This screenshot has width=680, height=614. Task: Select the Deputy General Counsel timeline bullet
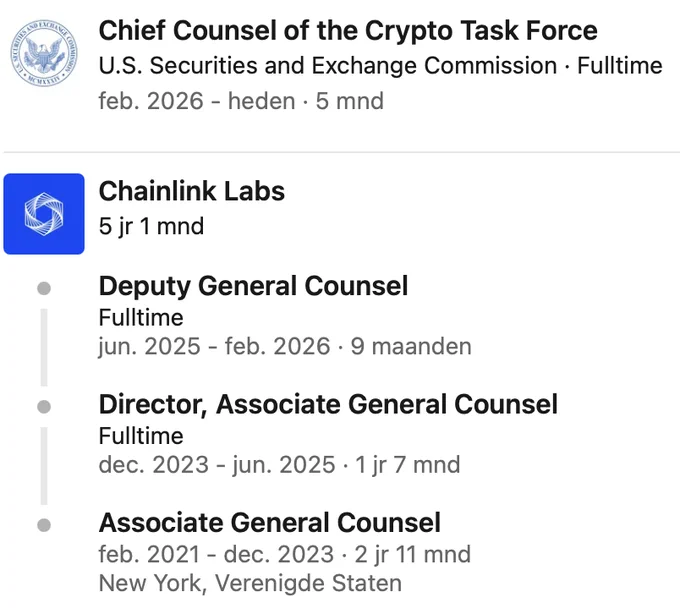44,288
